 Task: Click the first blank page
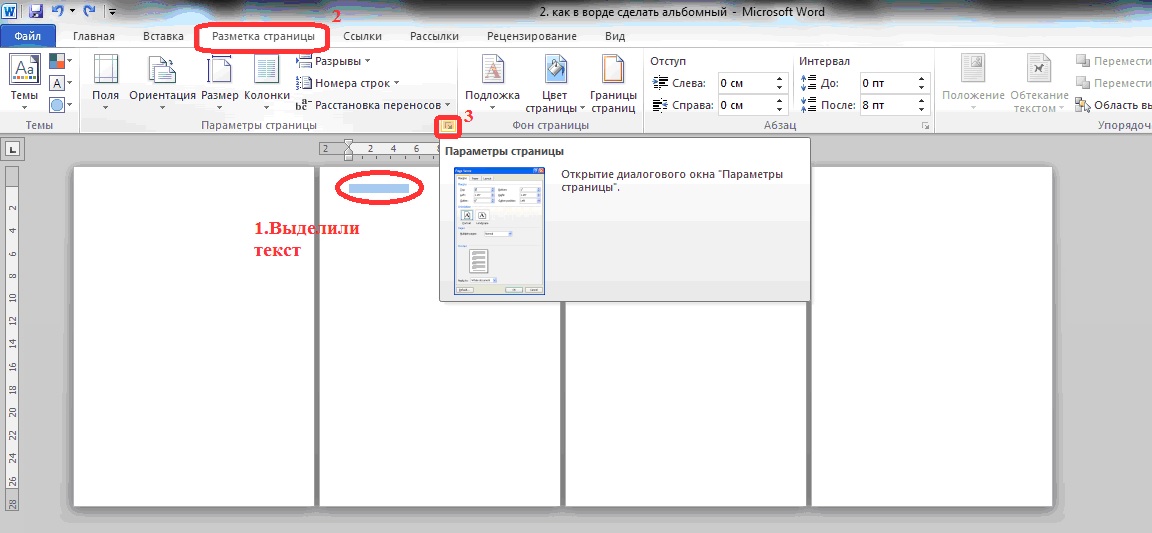coord(194,336)
